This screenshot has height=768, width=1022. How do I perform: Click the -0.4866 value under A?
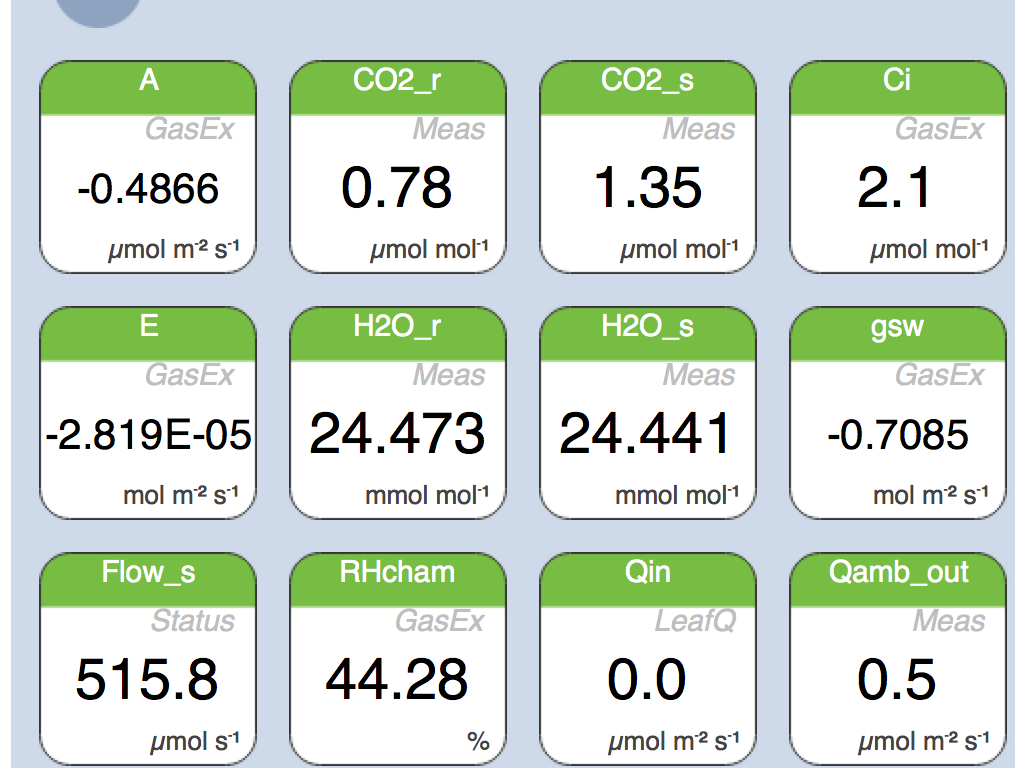(x=148, y=188)
